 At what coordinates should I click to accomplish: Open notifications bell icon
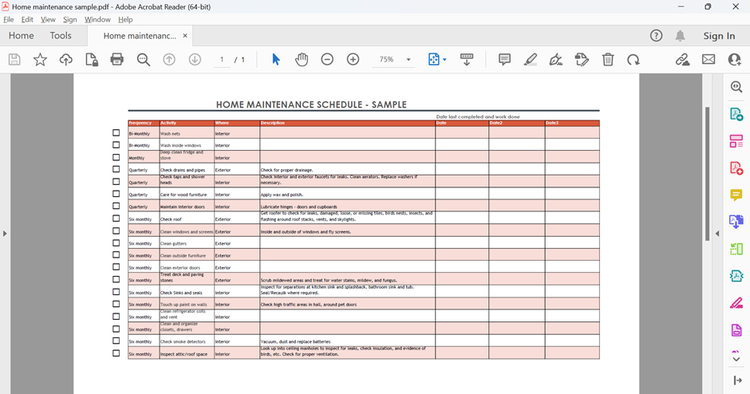point(680,35)
